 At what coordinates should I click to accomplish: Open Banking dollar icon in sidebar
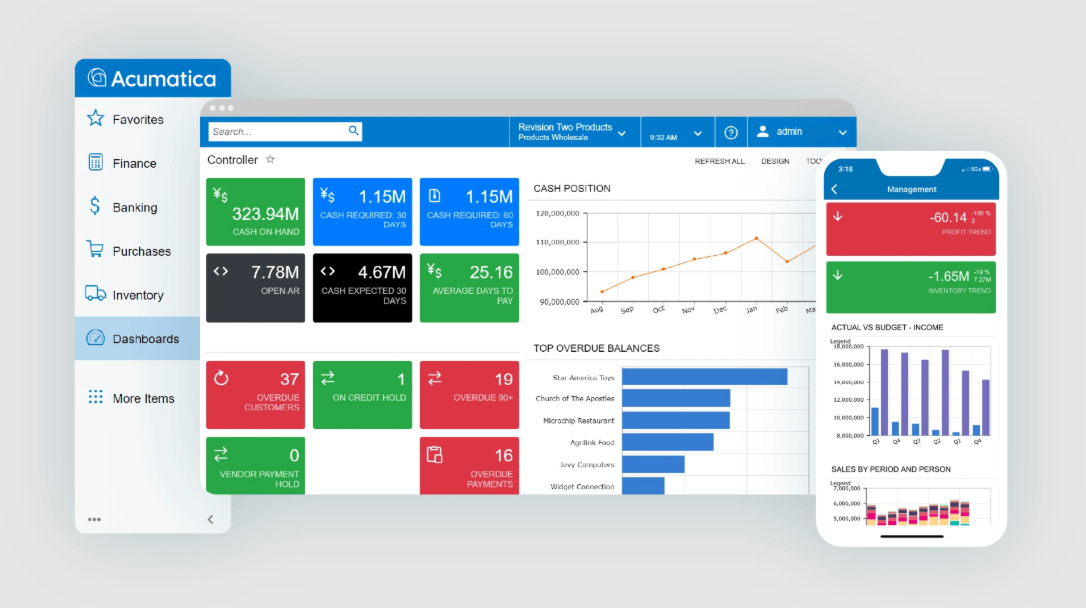point(95,206)
